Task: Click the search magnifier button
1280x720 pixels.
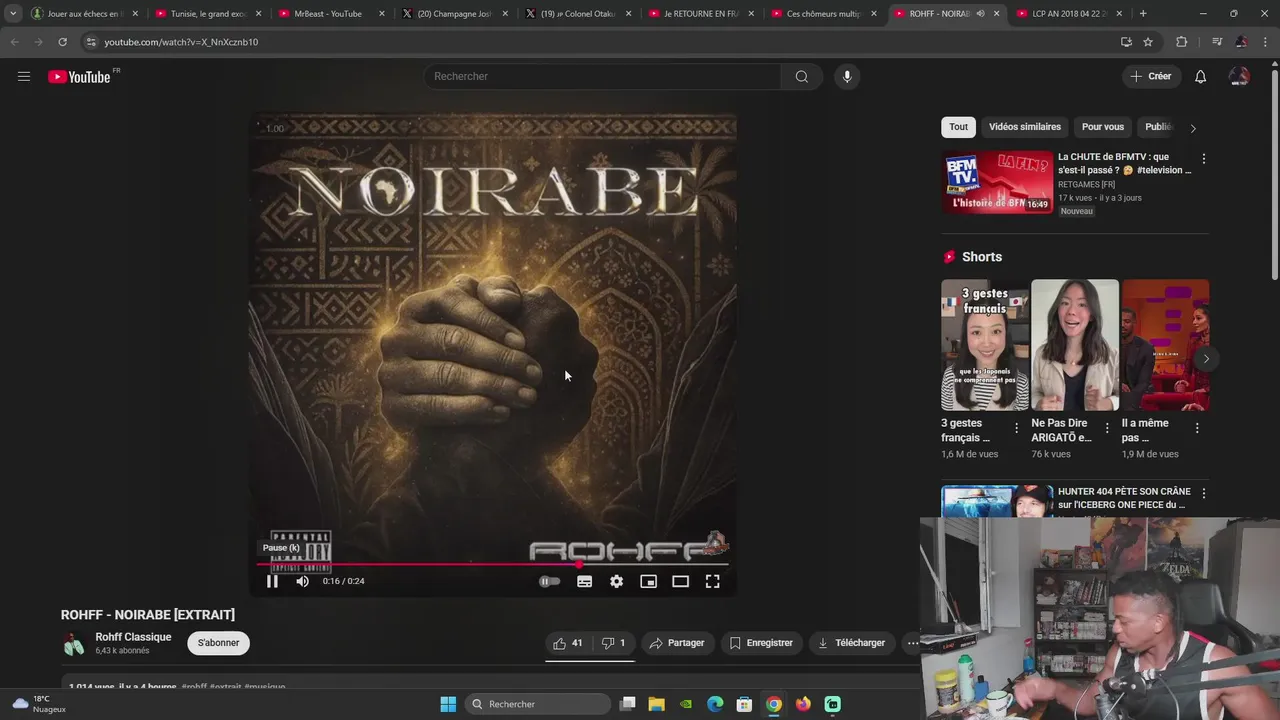Action: 801,76
